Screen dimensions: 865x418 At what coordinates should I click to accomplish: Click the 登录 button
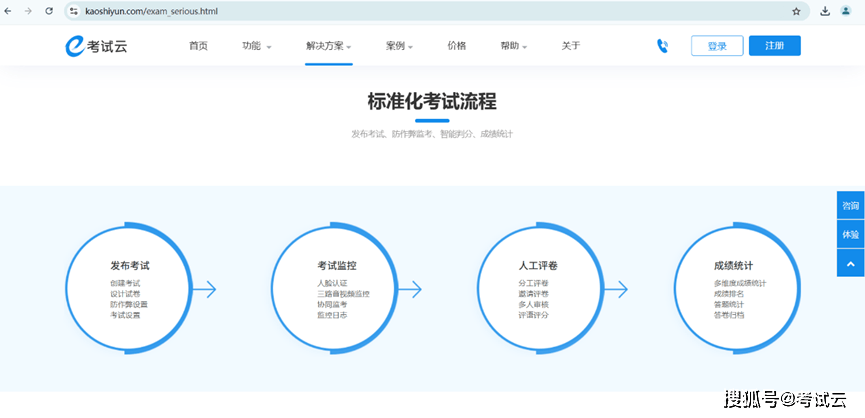coord(716,46)
